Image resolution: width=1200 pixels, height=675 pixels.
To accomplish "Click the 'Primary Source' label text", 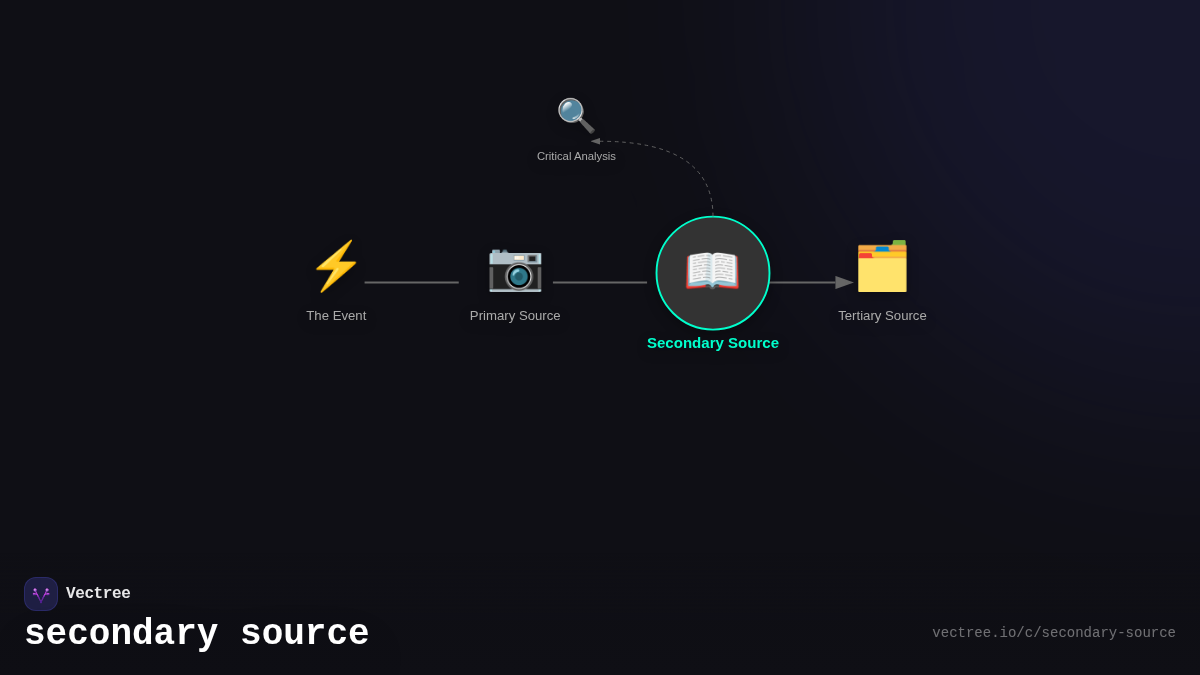I will click(515, 315).
